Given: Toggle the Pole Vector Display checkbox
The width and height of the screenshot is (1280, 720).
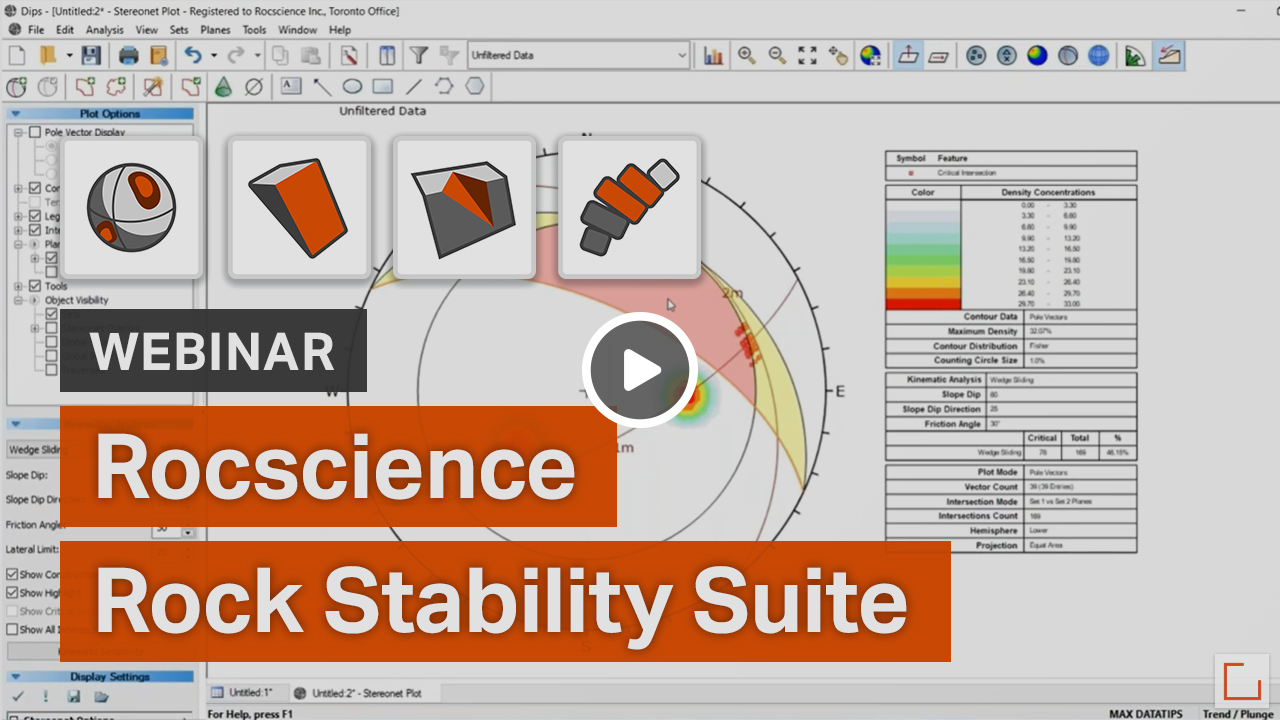Looking at the screenshot, I should 35,132.
